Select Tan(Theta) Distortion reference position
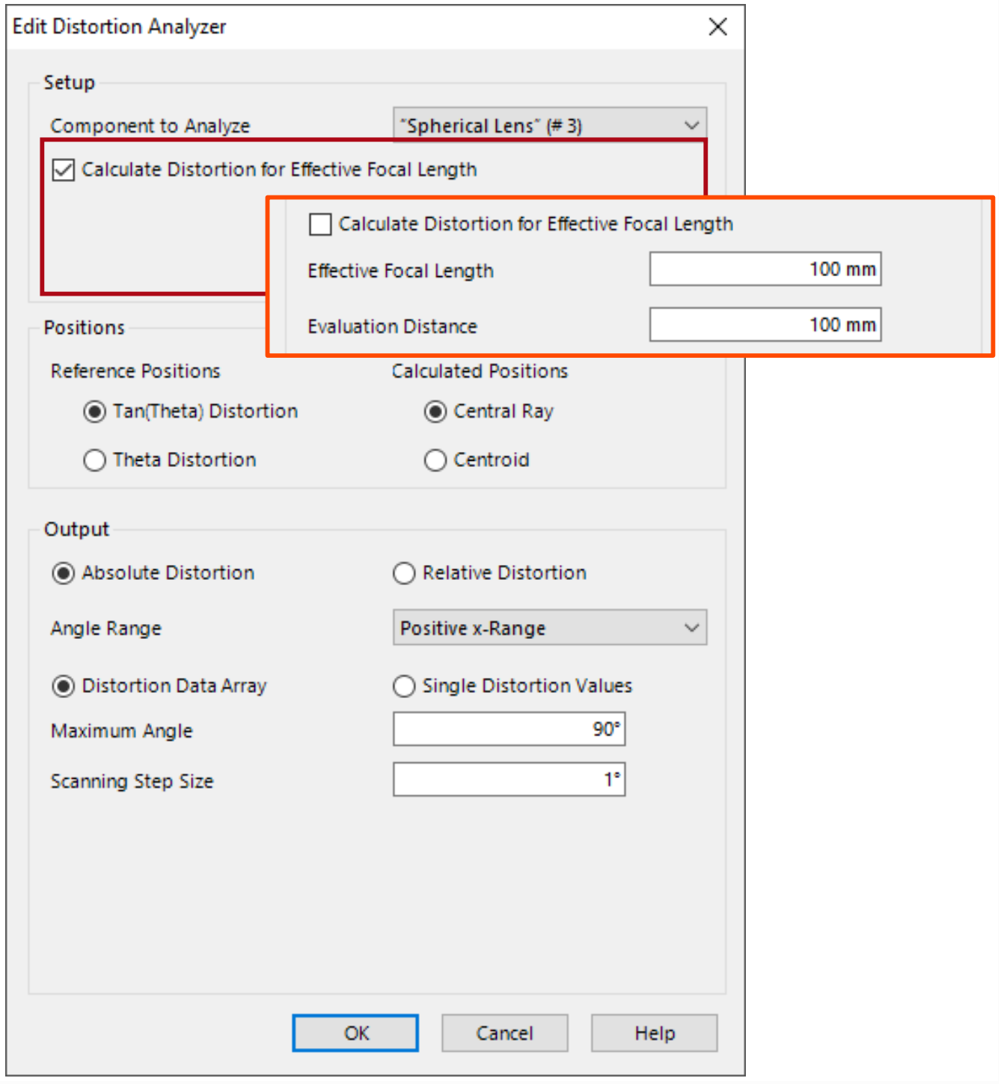The image size is (999, 1084). (94, 411)
